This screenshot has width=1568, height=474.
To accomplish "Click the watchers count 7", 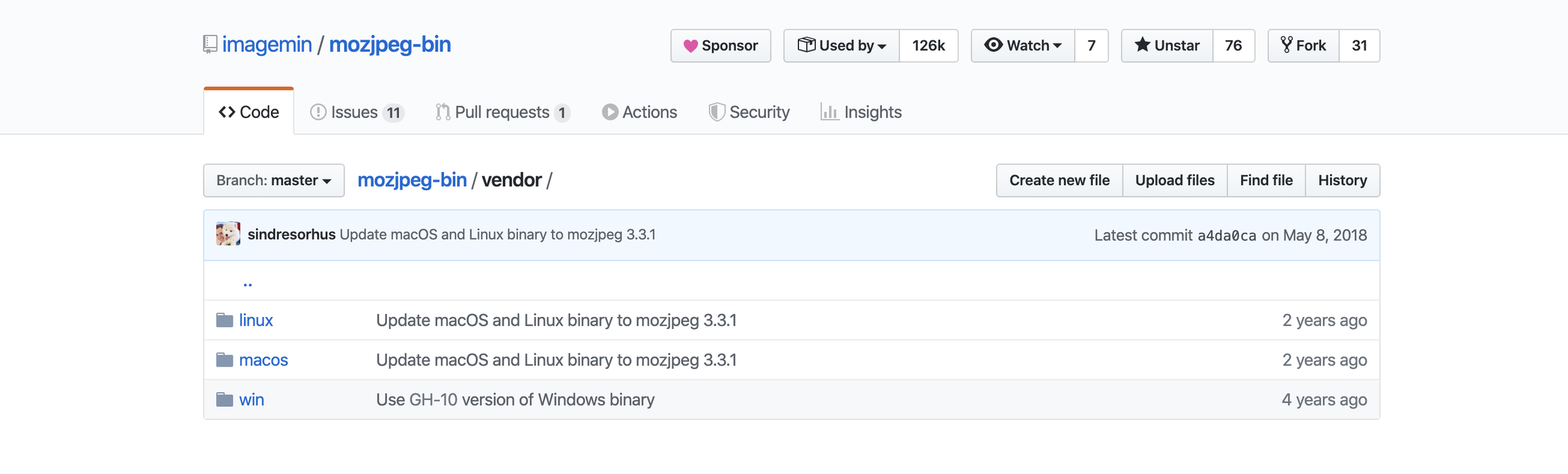I will point(1091,46).
